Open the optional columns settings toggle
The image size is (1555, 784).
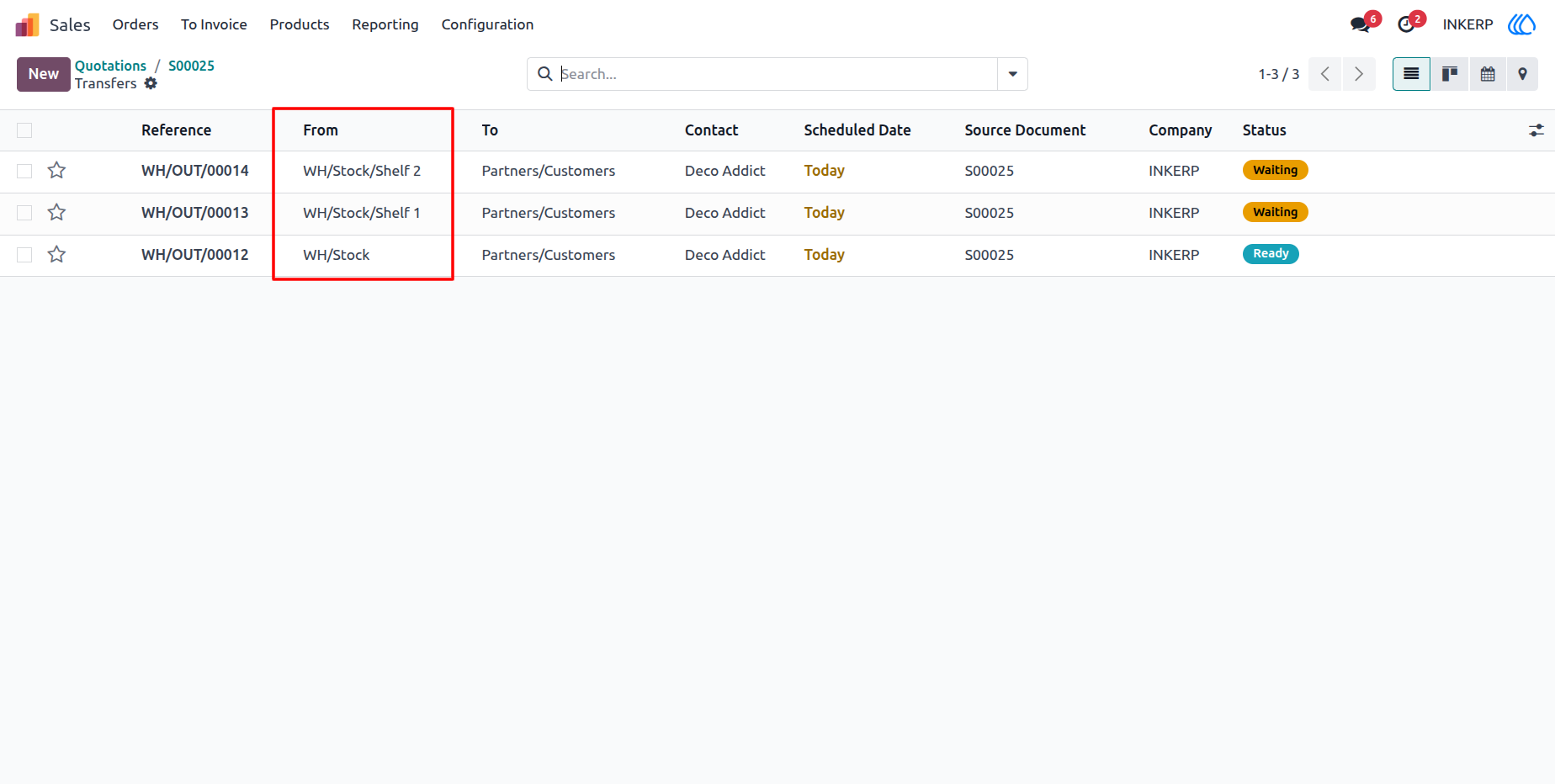coord(1536,130)
